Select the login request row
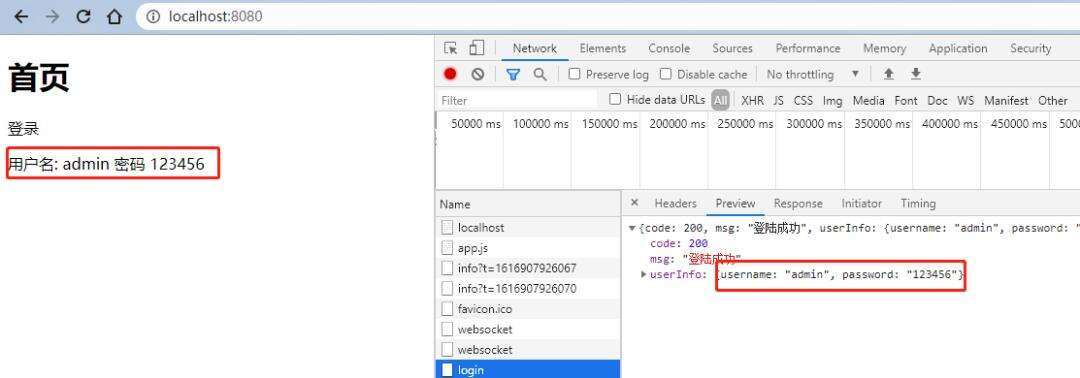The width and height of the screenshot is (1080, 378). pyautogui.click(x=528, y=370)
